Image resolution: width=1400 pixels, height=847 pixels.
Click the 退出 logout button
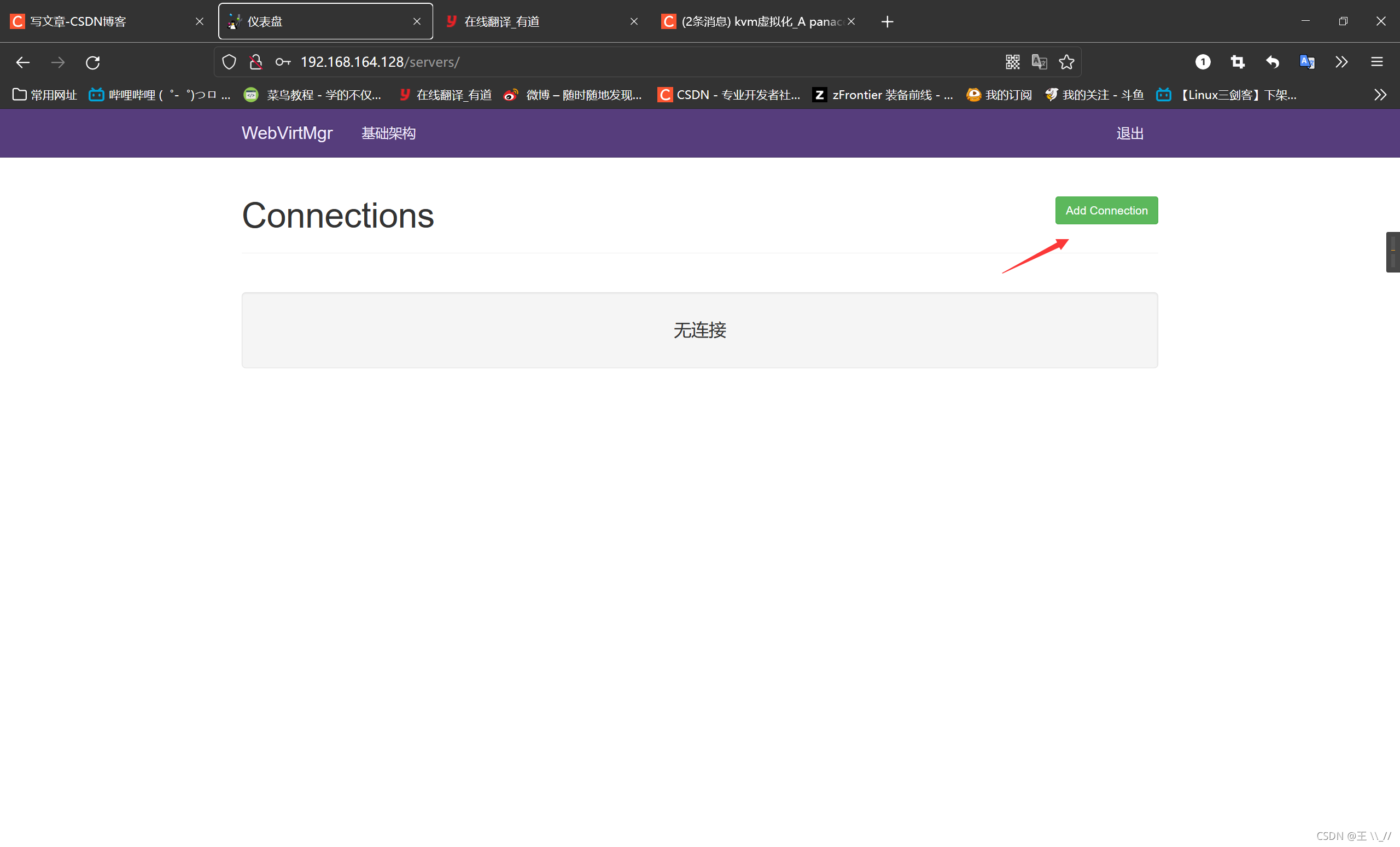pyautogui.click(x=1130, y=132)
